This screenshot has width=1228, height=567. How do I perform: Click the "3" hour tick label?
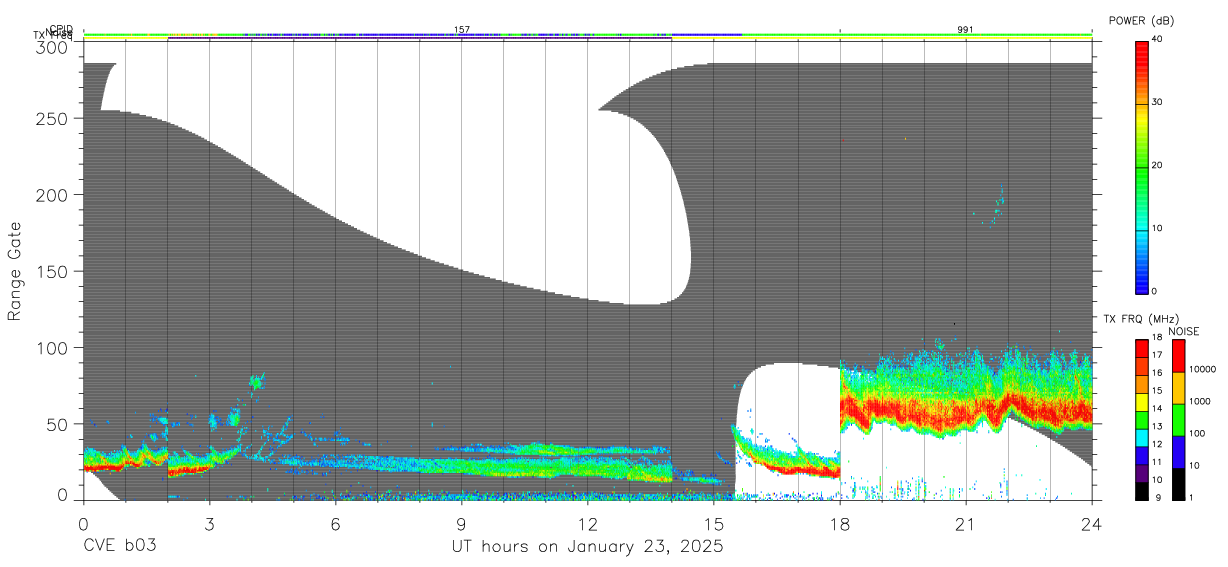[209, 523]
